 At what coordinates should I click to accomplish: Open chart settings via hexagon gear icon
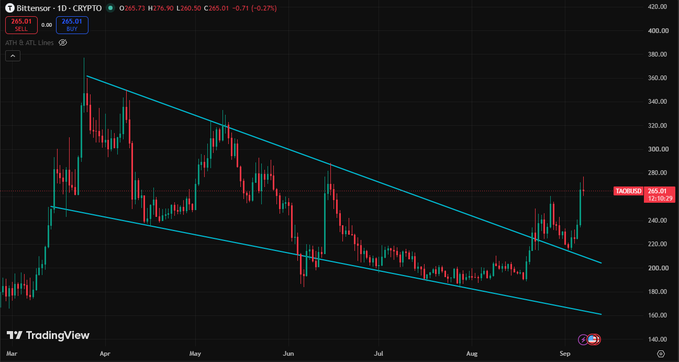(660, 353)
